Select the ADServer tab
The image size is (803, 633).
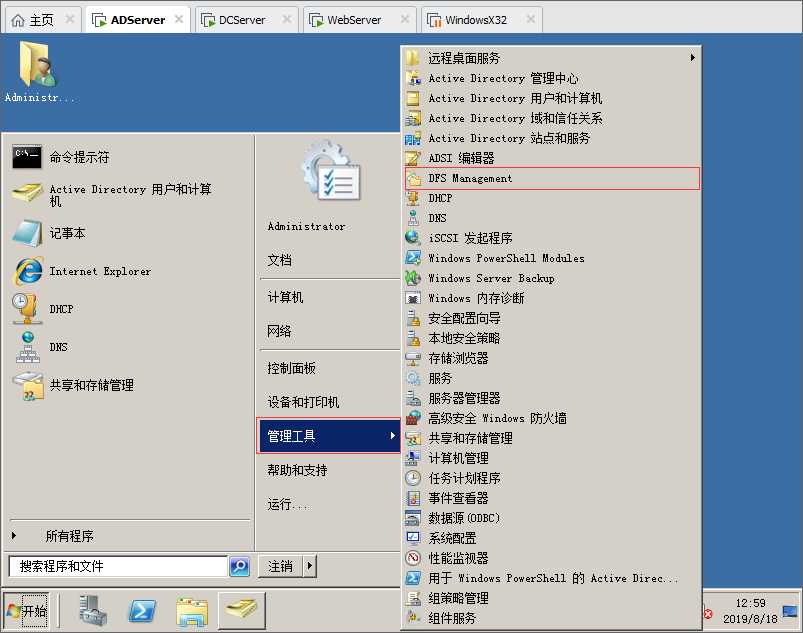pos(137,20)
